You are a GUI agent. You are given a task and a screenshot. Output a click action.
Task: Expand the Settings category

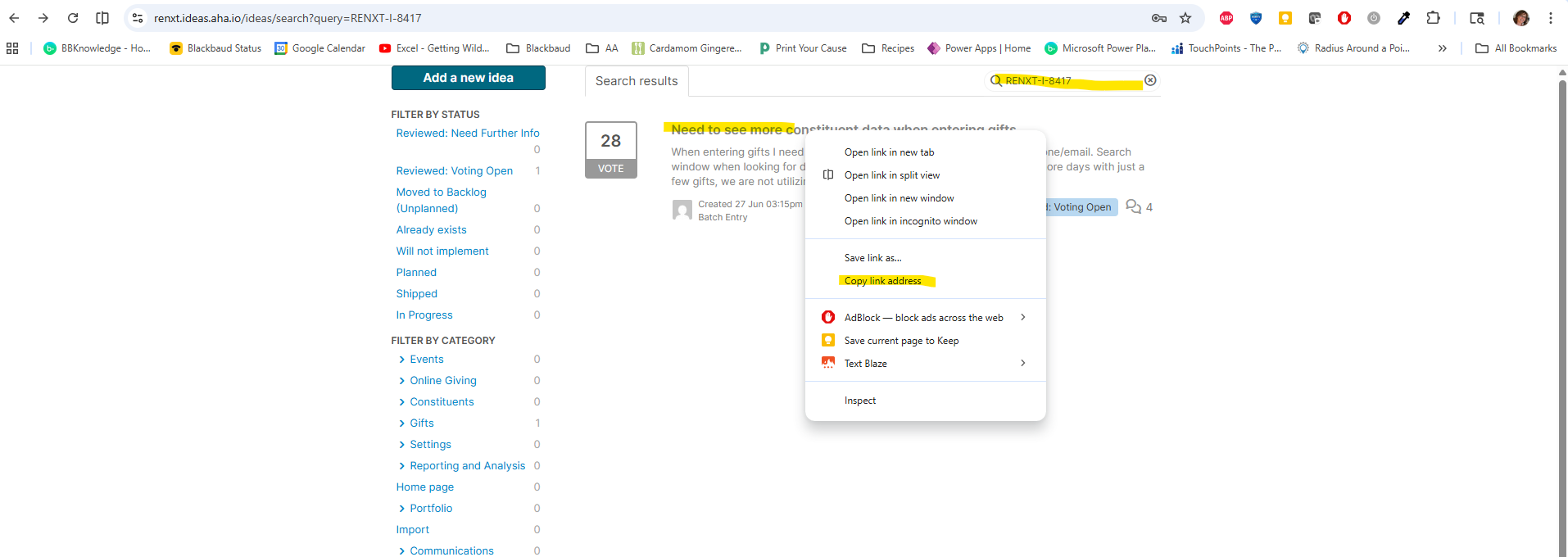point(401,445)
